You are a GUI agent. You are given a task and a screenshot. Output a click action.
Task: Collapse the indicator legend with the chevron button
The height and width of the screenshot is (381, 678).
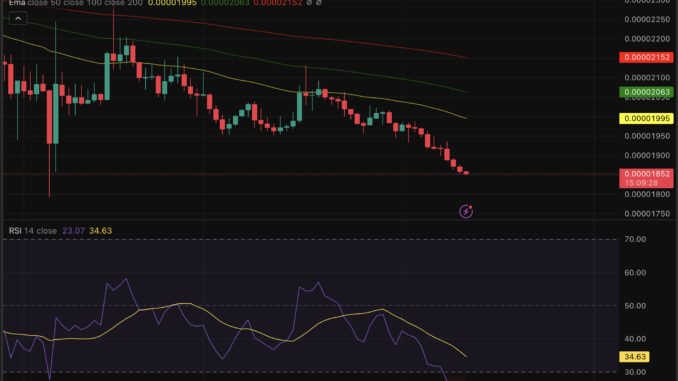[18, 19]
